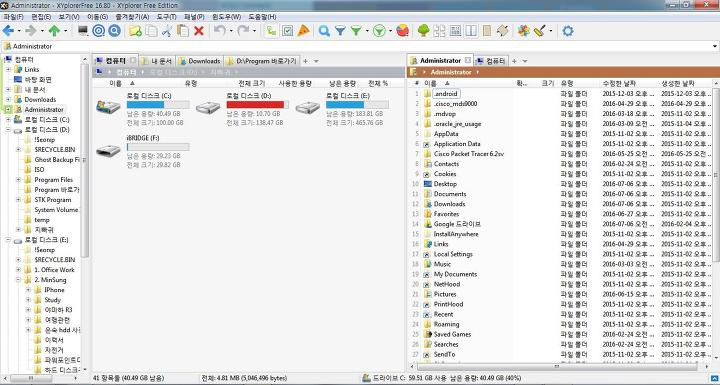Toggle the green funnel filter button

pyautogui.click(x=356, y=31)
